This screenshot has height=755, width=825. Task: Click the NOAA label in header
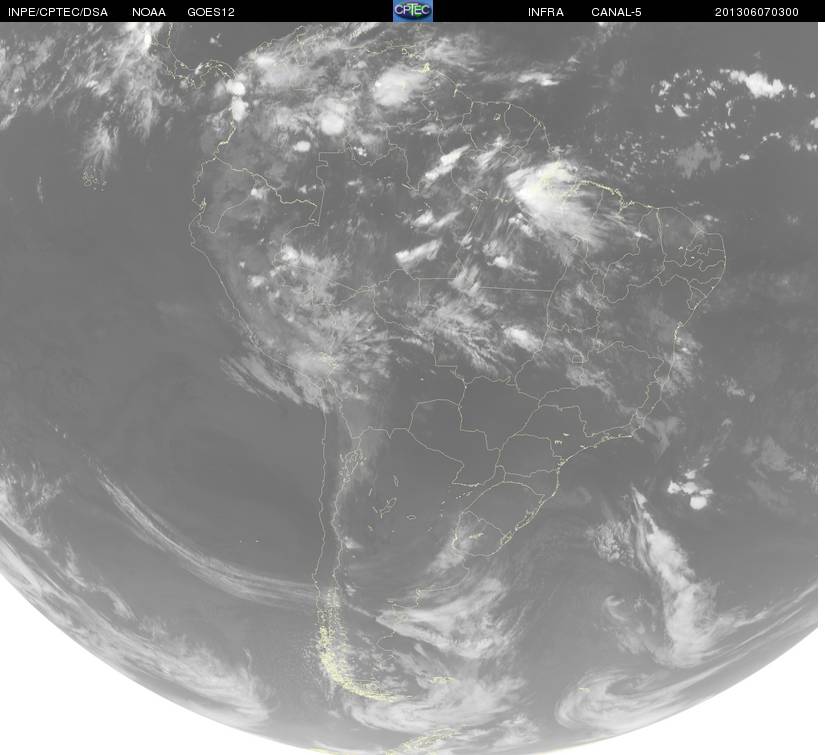(149, 12)
